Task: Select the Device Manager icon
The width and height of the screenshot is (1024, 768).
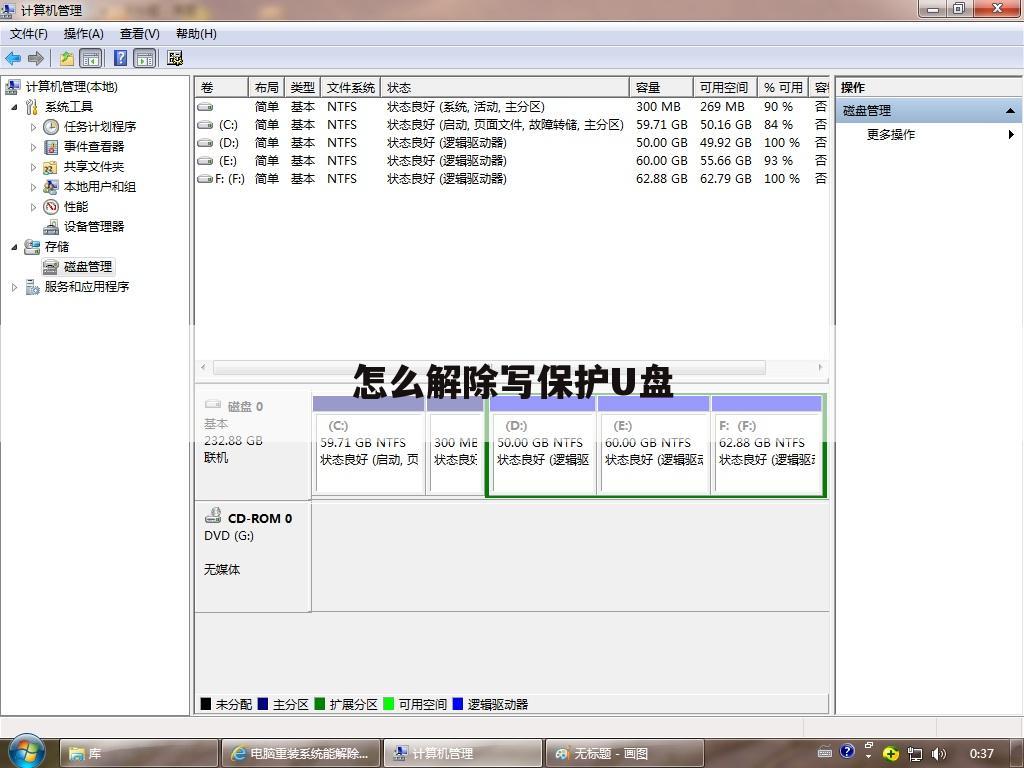Action: [x=51, y=227]
